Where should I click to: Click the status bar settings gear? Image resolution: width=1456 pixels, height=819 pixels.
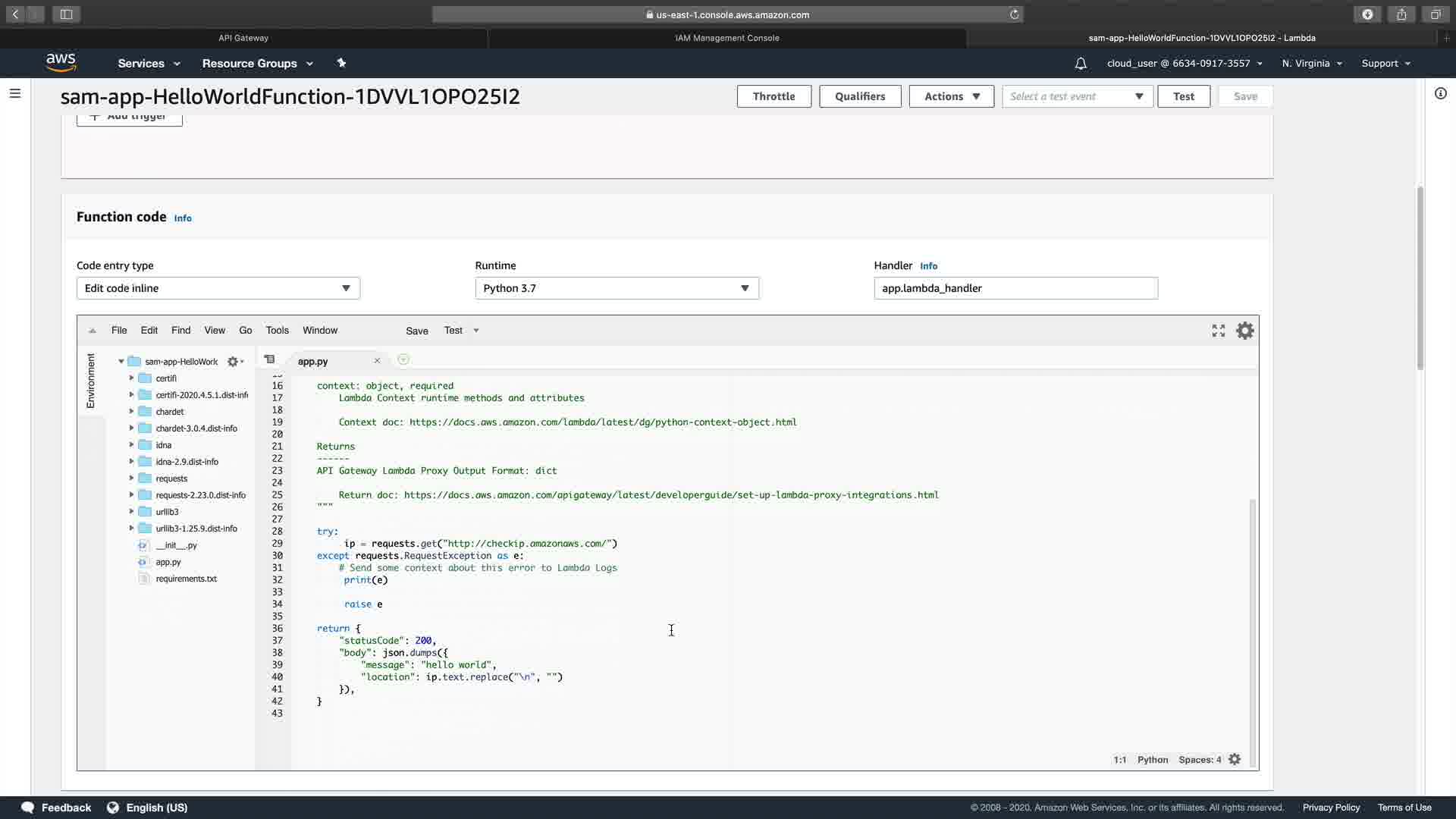click(x=1235, y=759)
